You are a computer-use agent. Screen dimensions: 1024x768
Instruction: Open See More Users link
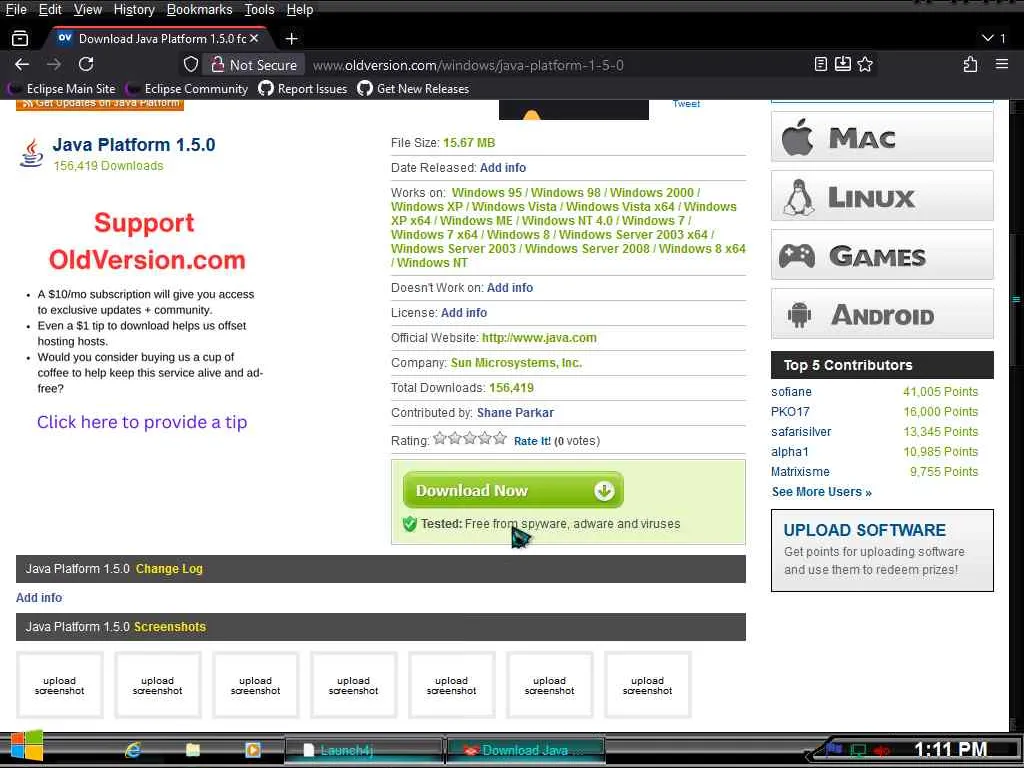[x=822, y=492]
